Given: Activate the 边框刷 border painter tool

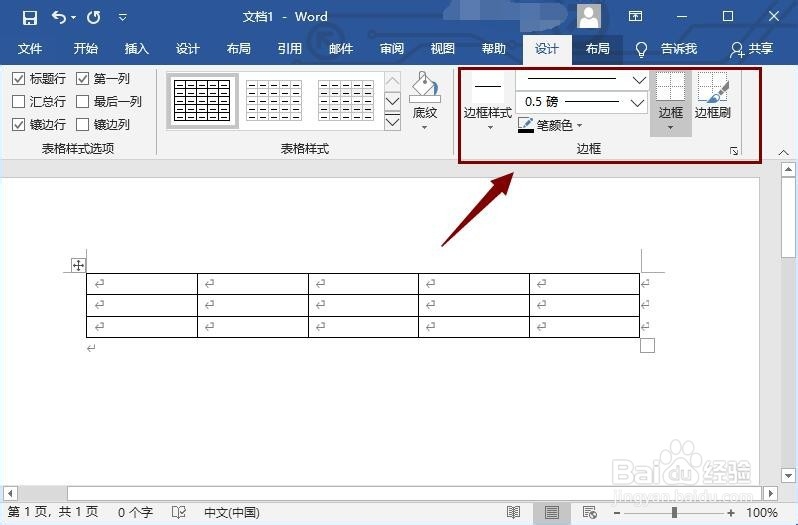Looking at the screenshot, I should 713,96.
